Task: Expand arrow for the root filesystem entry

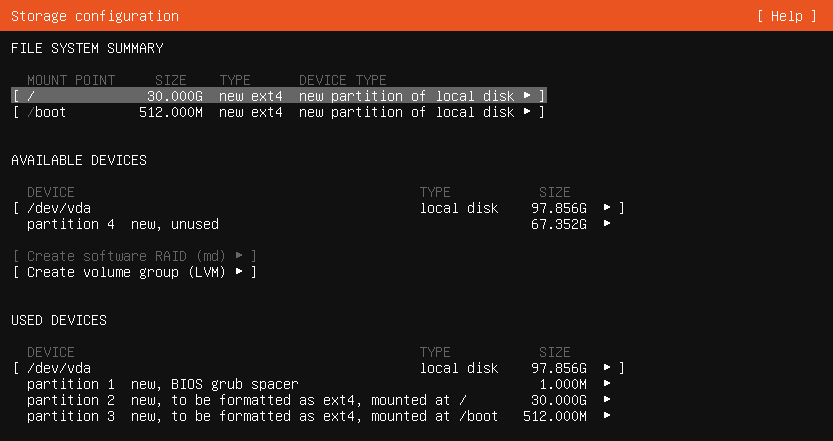Action: coord(527,96)
